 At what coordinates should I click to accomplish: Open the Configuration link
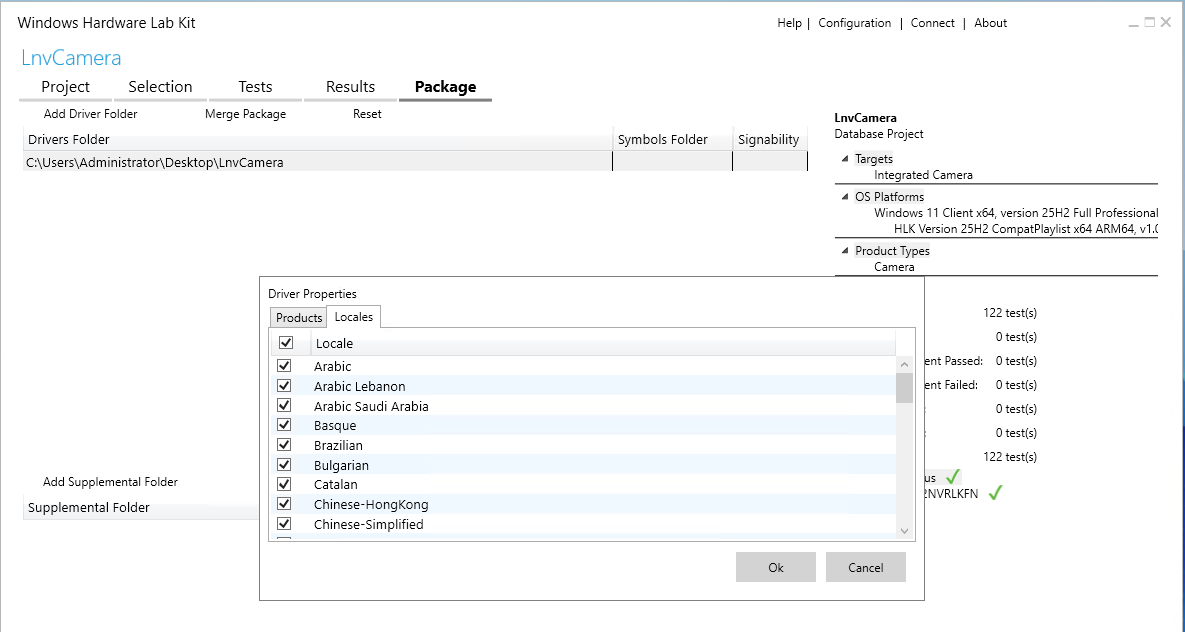855,23
